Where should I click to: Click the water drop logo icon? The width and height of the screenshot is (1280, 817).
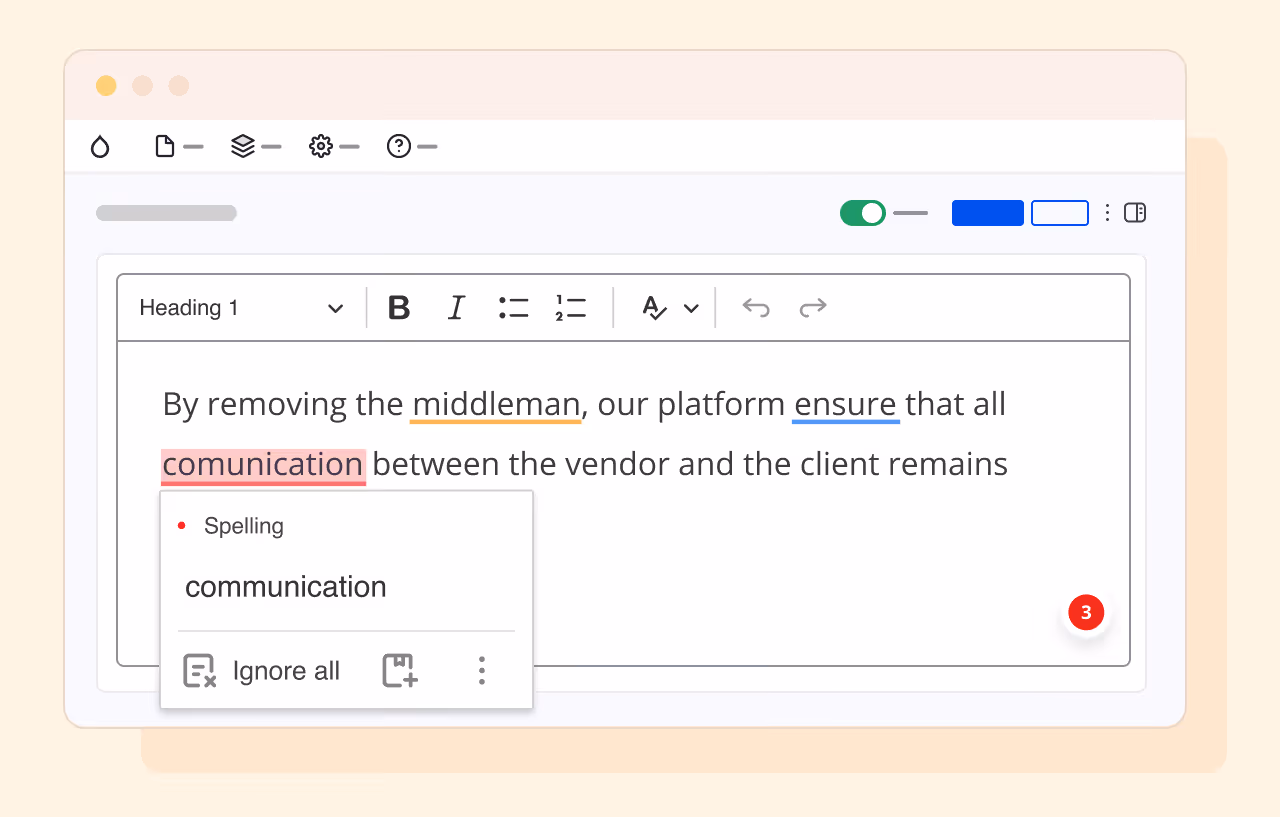coord(100,146)
